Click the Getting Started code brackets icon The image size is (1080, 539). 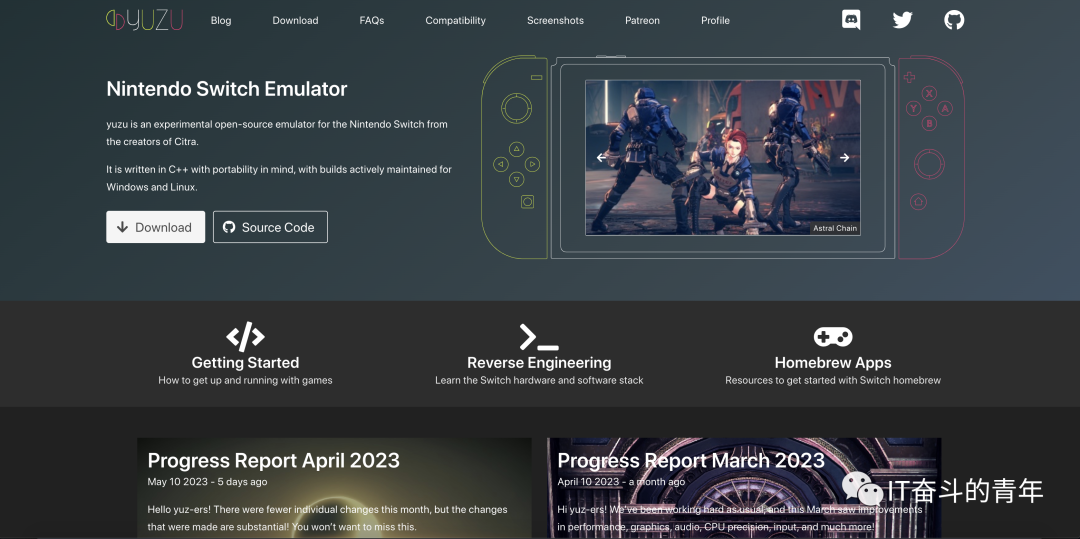pyautogui.click(x=245, y=337)
